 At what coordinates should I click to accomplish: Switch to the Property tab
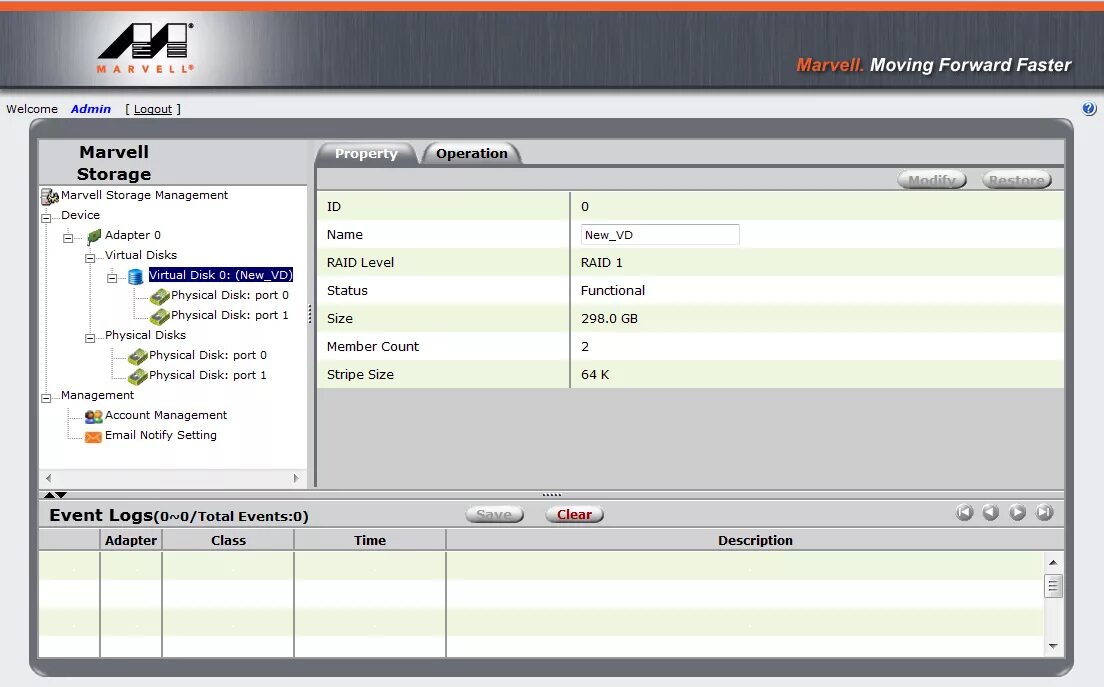click(x=366, y=153)
